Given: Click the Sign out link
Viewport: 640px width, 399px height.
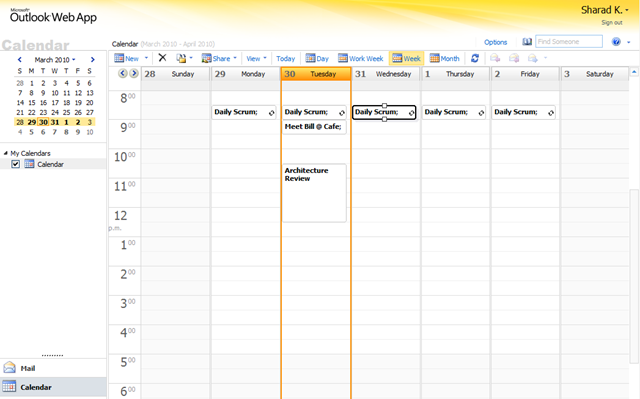Looking at the screenshot, I should point(611,22).
